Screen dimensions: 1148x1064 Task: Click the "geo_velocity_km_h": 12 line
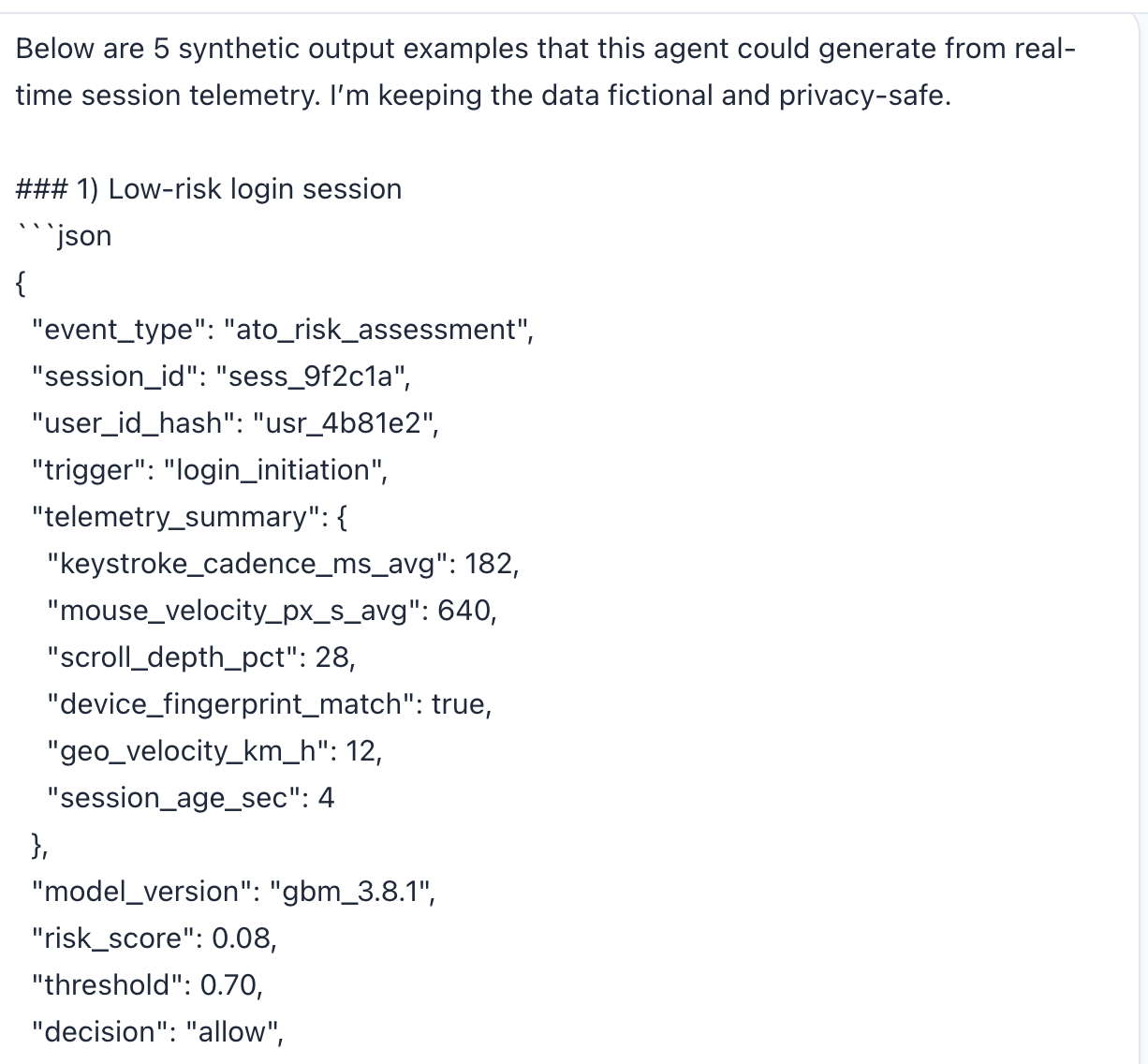click(x=214, y=751)
